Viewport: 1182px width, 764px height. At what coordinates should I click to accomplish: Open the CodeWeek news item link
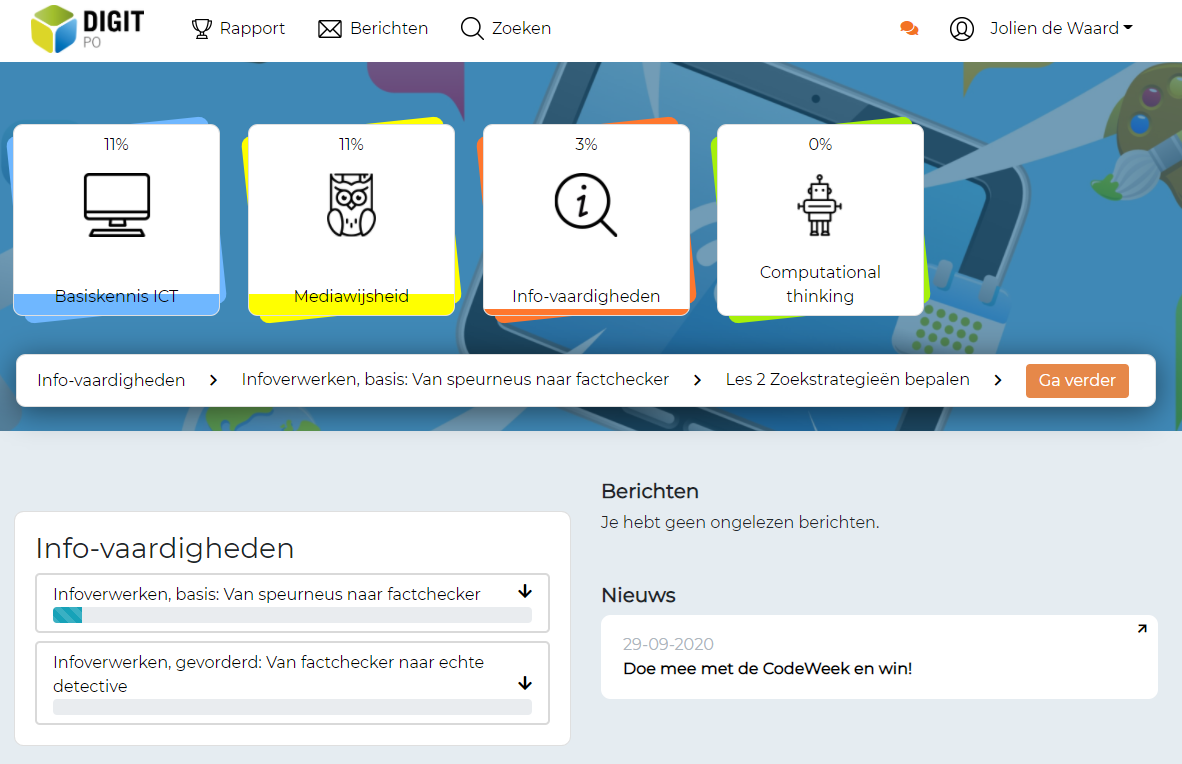[x=769, y=668]
